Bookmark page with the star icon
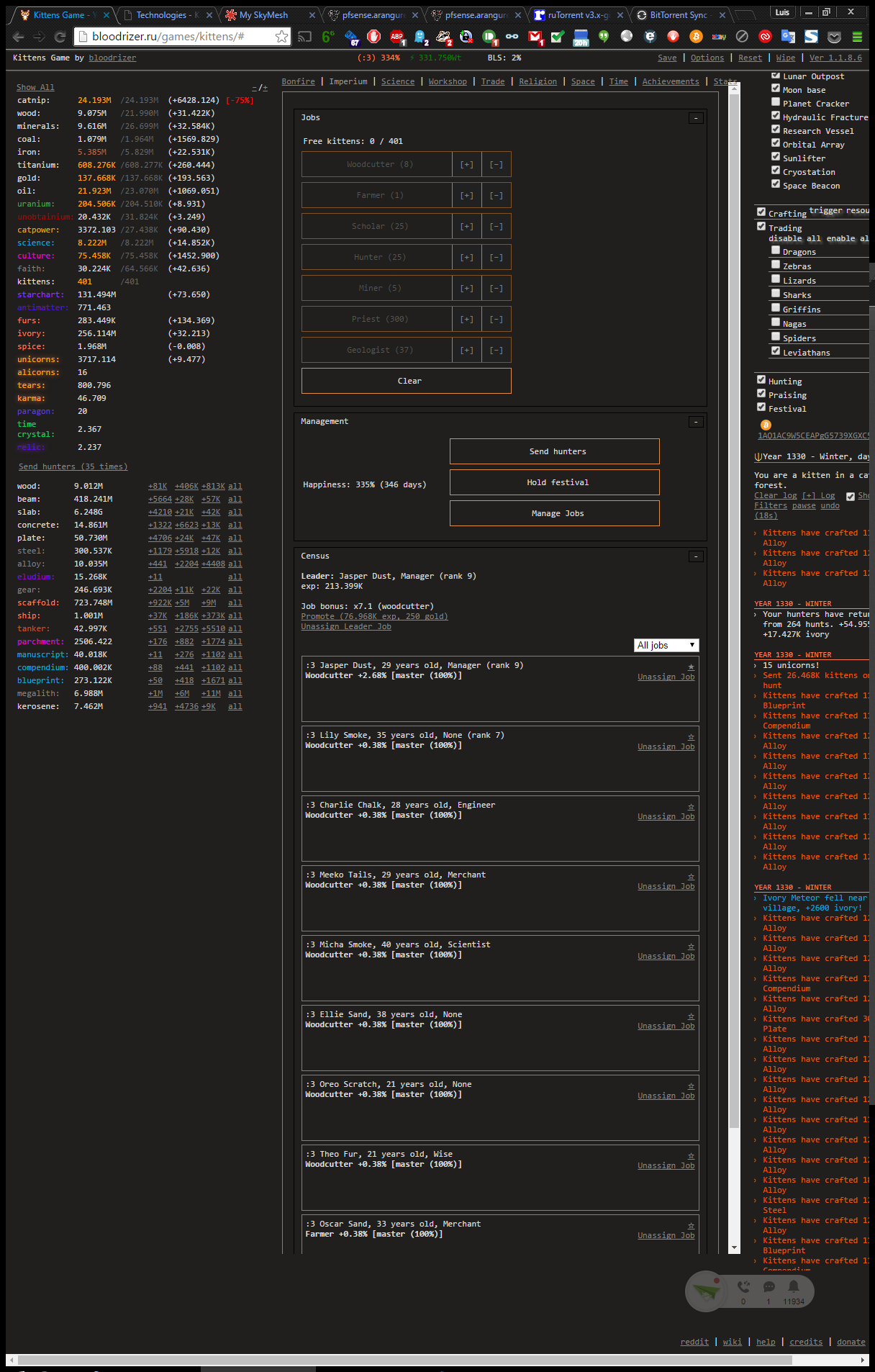 (x=281, y=37)
